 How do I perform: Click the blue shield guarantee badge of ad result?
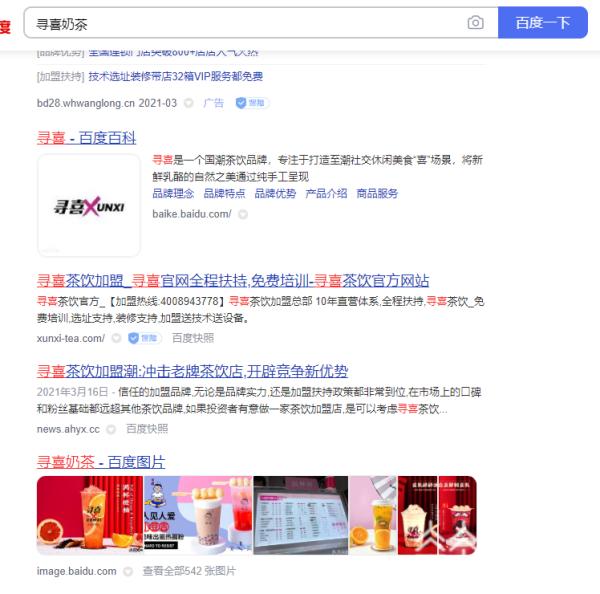tap(252, 103)
